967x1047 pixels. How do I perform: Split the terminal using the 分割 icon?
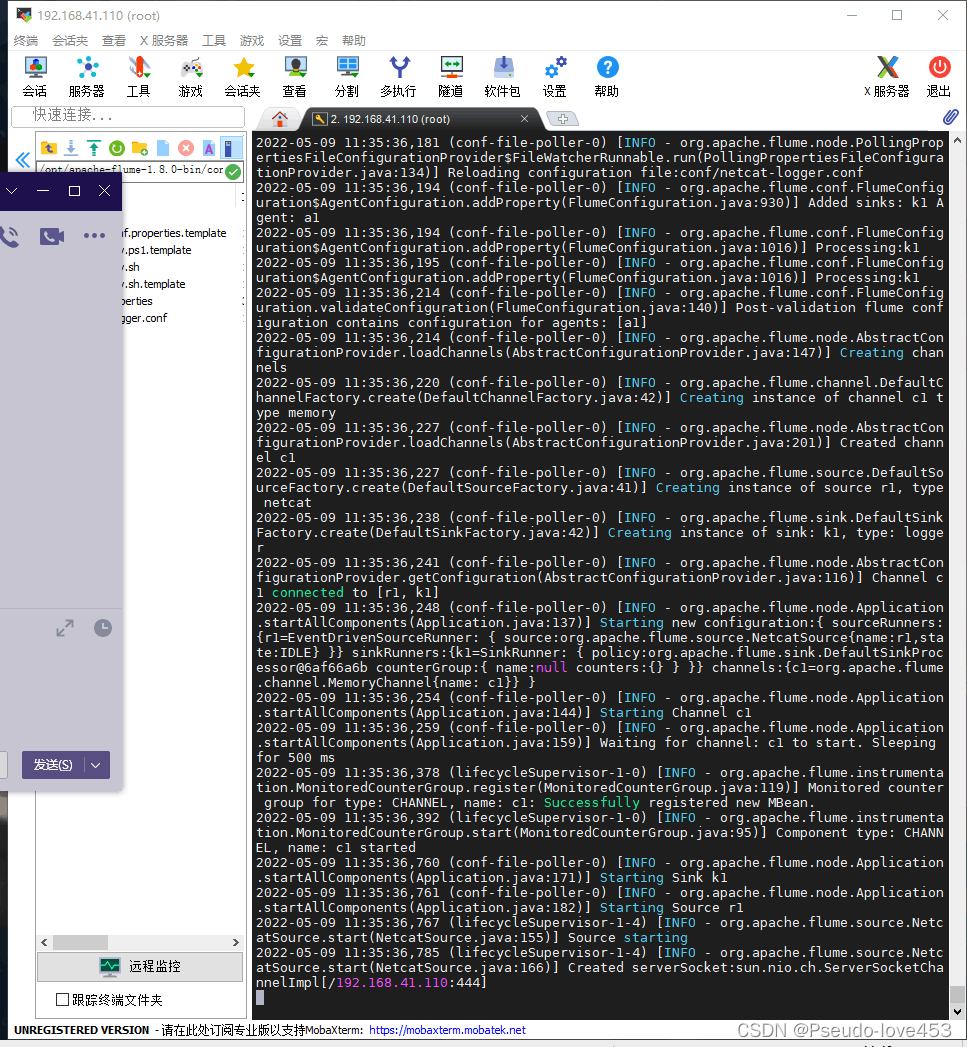point(348,75)
